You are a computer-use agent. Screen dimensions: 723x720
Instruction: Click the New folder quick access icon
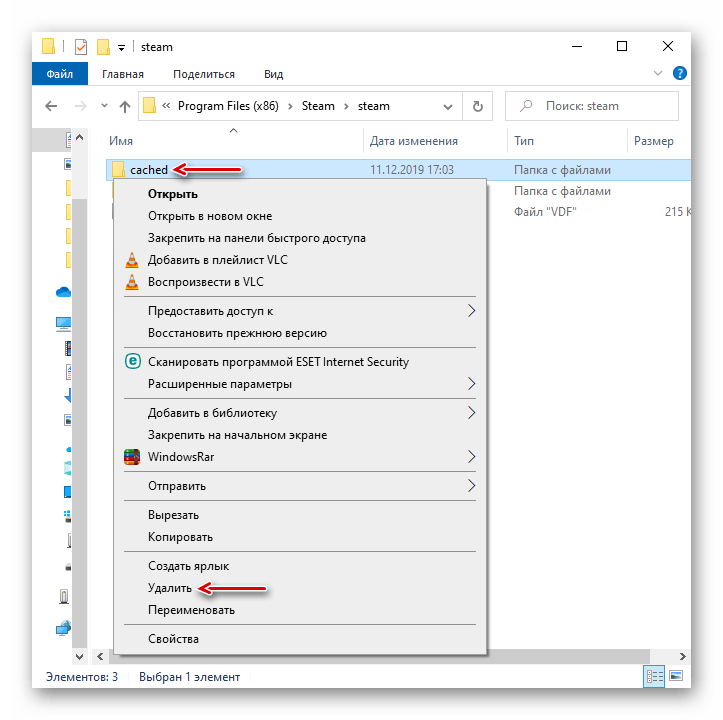point(103,47)
